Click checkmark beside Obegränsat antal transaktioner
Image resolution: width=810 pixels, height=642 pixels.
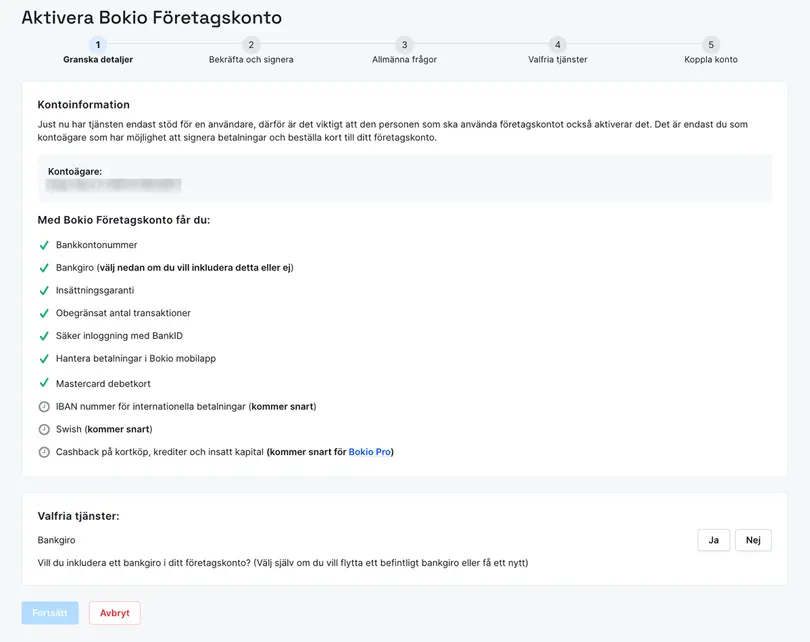pos(44,314)
